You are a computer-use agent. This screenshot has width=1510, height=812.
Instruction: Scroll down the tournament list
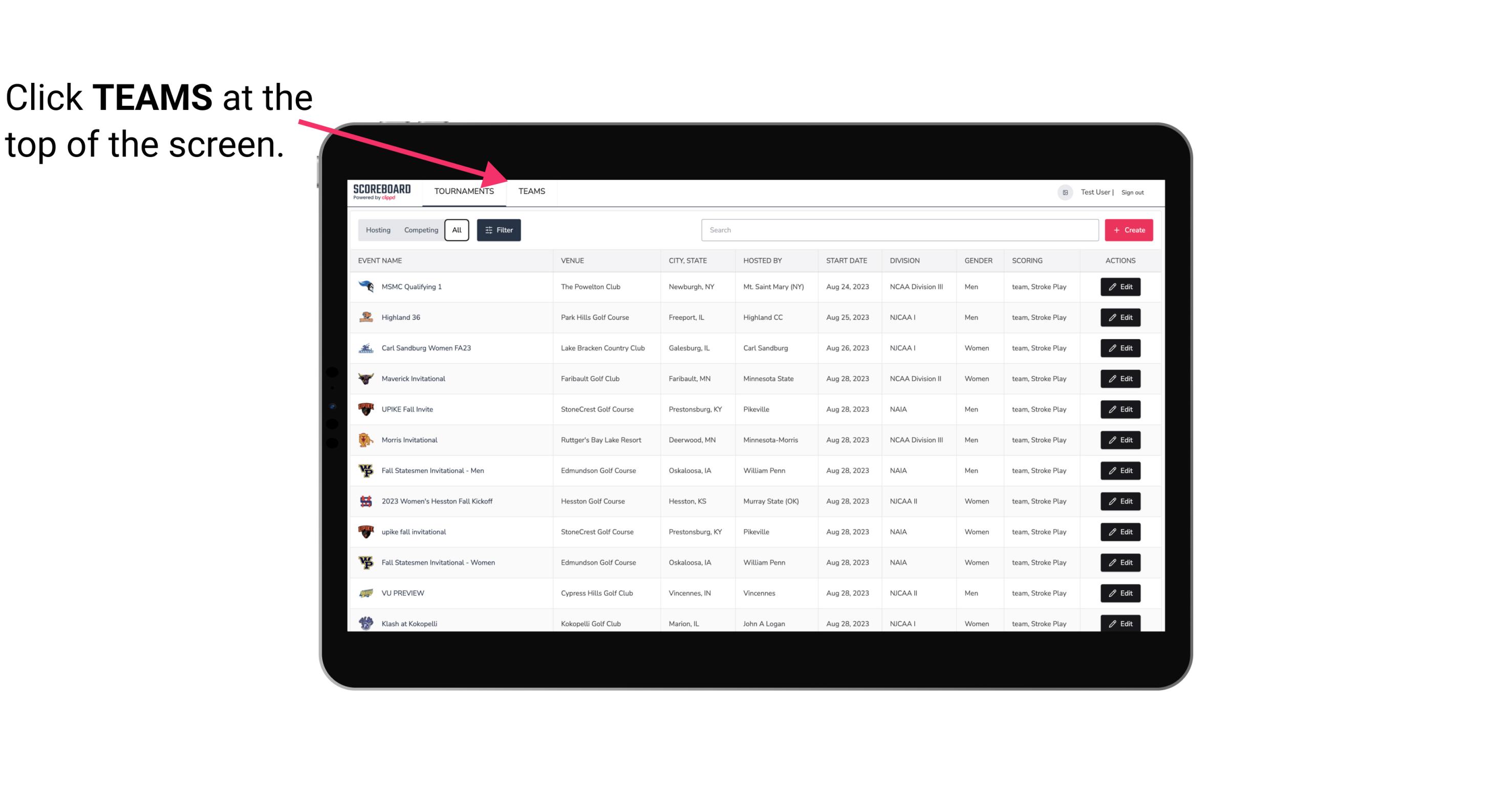click(x=750, y=450)
